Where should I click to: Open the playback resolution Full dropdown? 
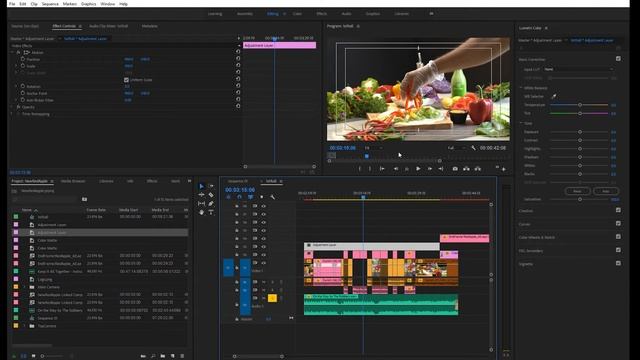[x=456, y=148]
